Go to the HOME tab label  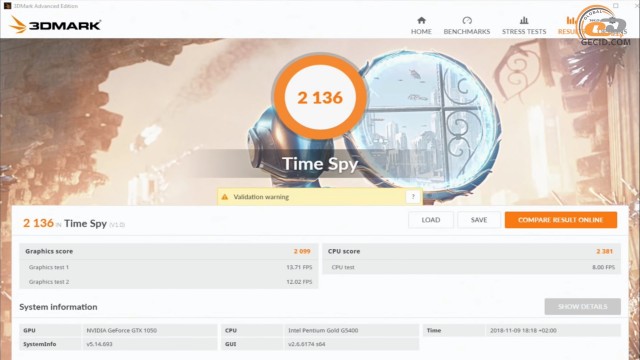(x=421, y=31)
